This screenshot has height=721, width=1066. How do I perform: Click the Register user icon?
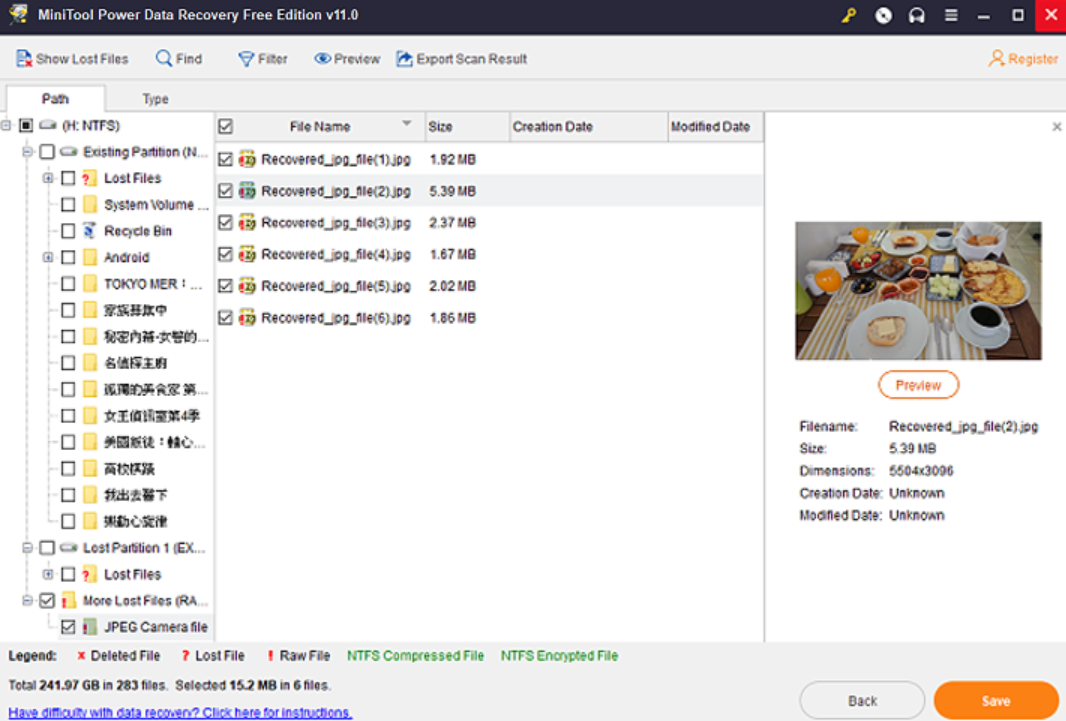[996, 58]
